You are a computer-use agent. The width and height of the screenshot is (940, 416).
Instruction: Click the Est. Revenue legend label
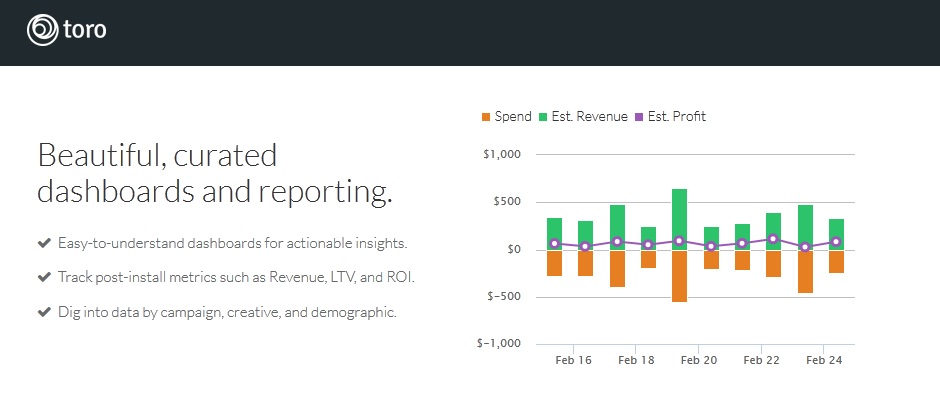[x=589, y=116]
